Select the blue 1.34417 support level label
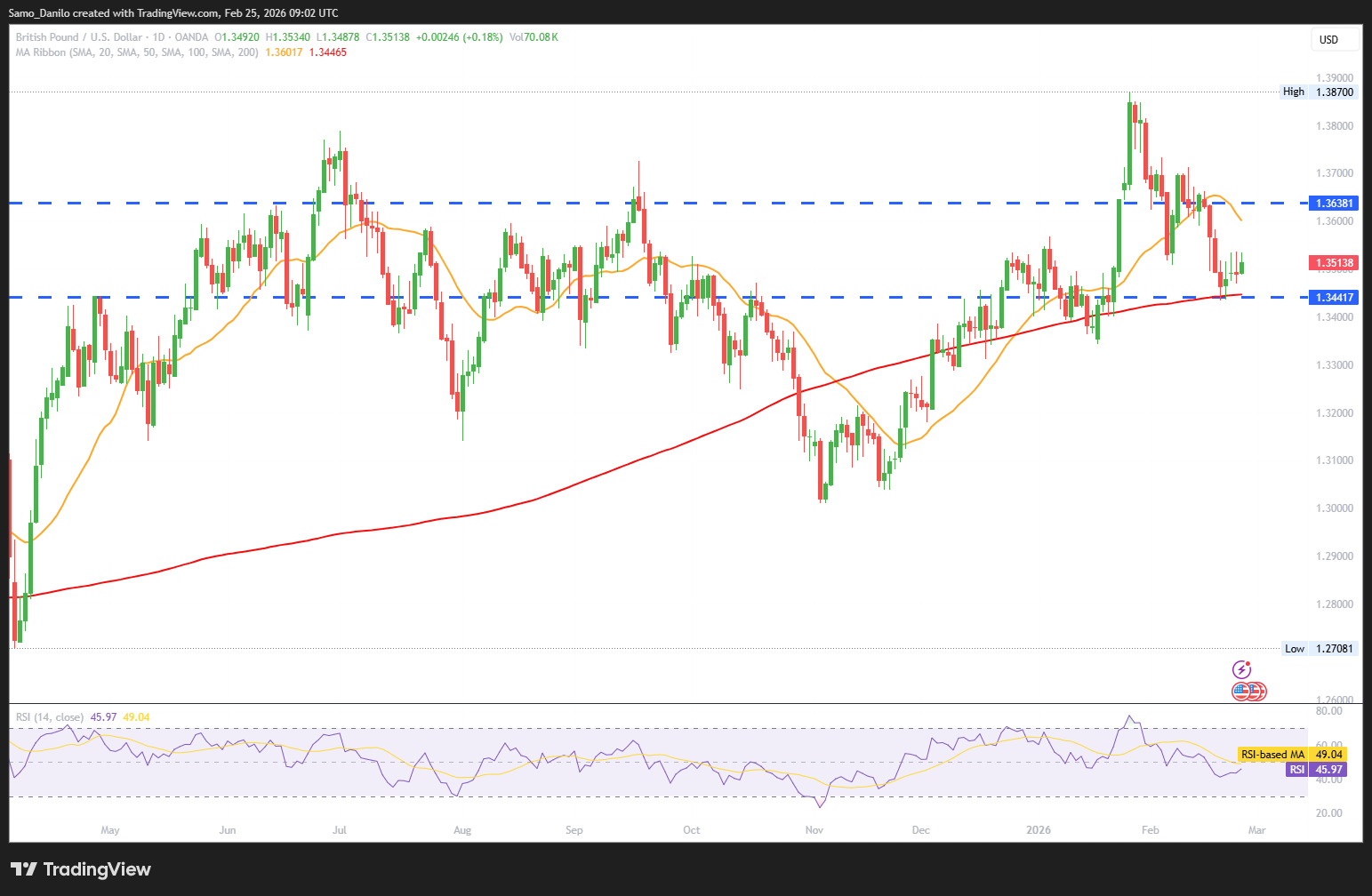This screenshot has width=1372, height=896. point(1334,297)
